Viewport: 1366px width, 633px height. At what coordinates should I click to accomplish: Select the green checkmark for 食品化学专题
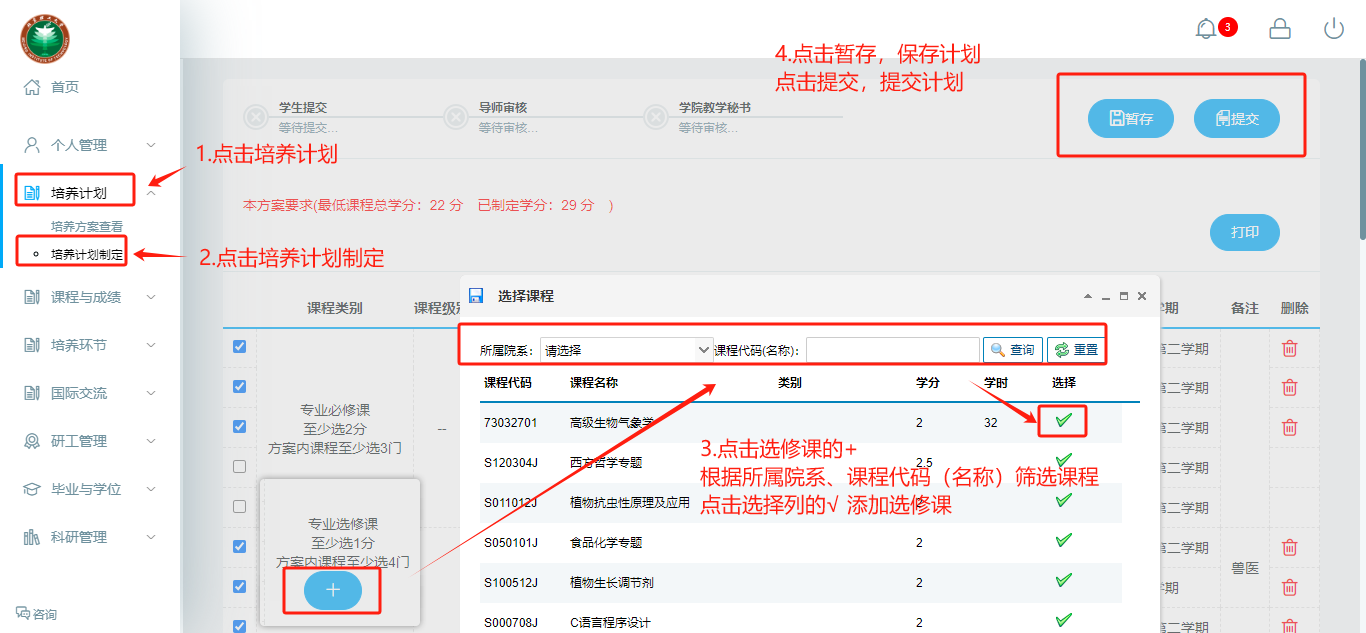(x=1063, y=541)
